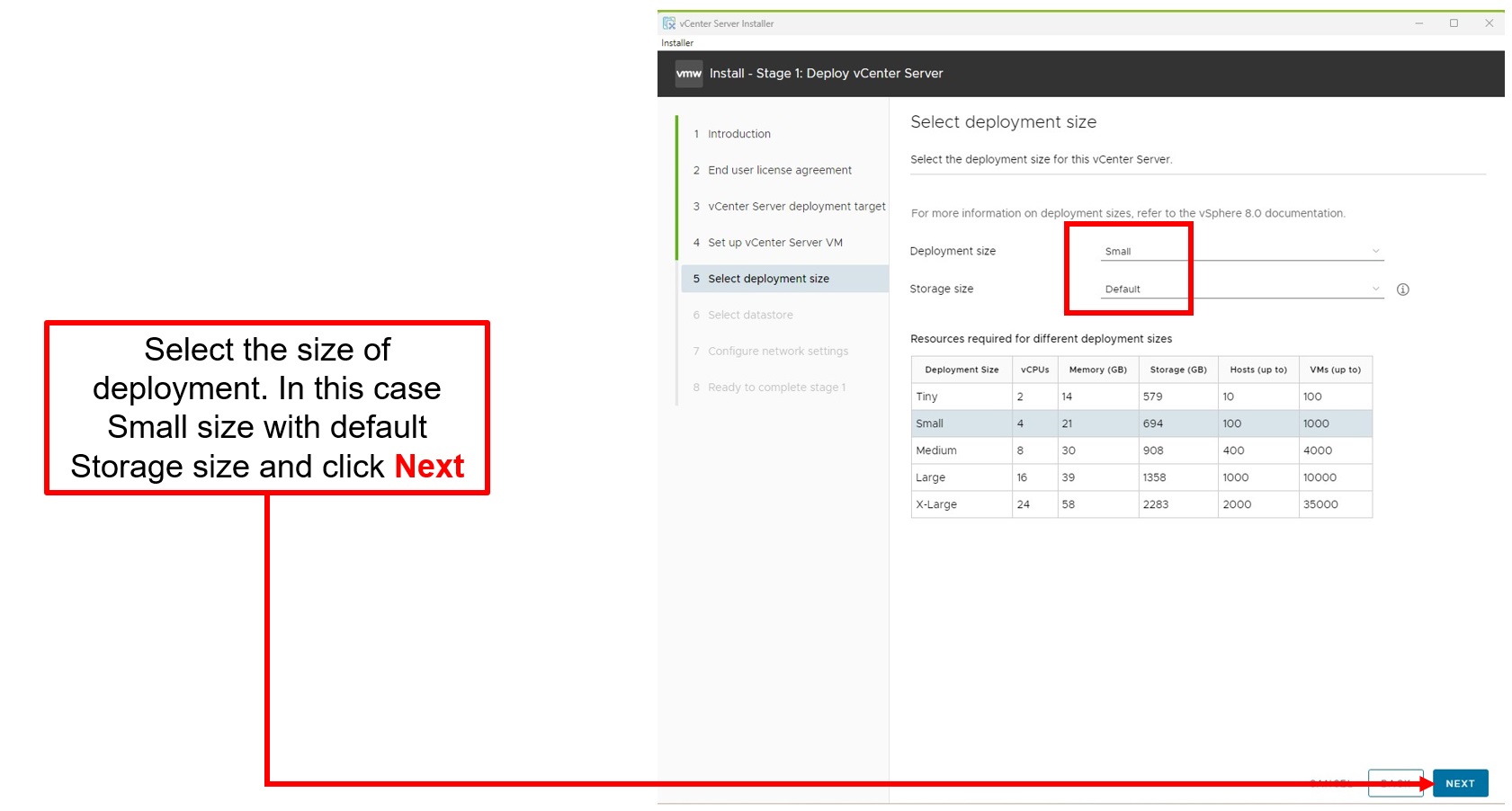The width and height of the screenshot is (1512, 811).
Task: Go to step 4 Set up vCenter Server VM
Action: coord(775,243)
